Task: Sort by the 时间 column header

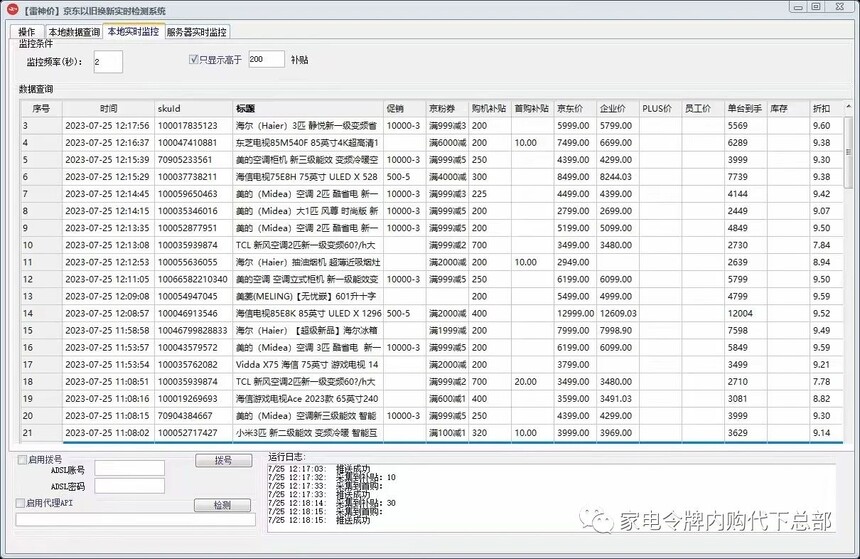Action: (x=108, y=109)
